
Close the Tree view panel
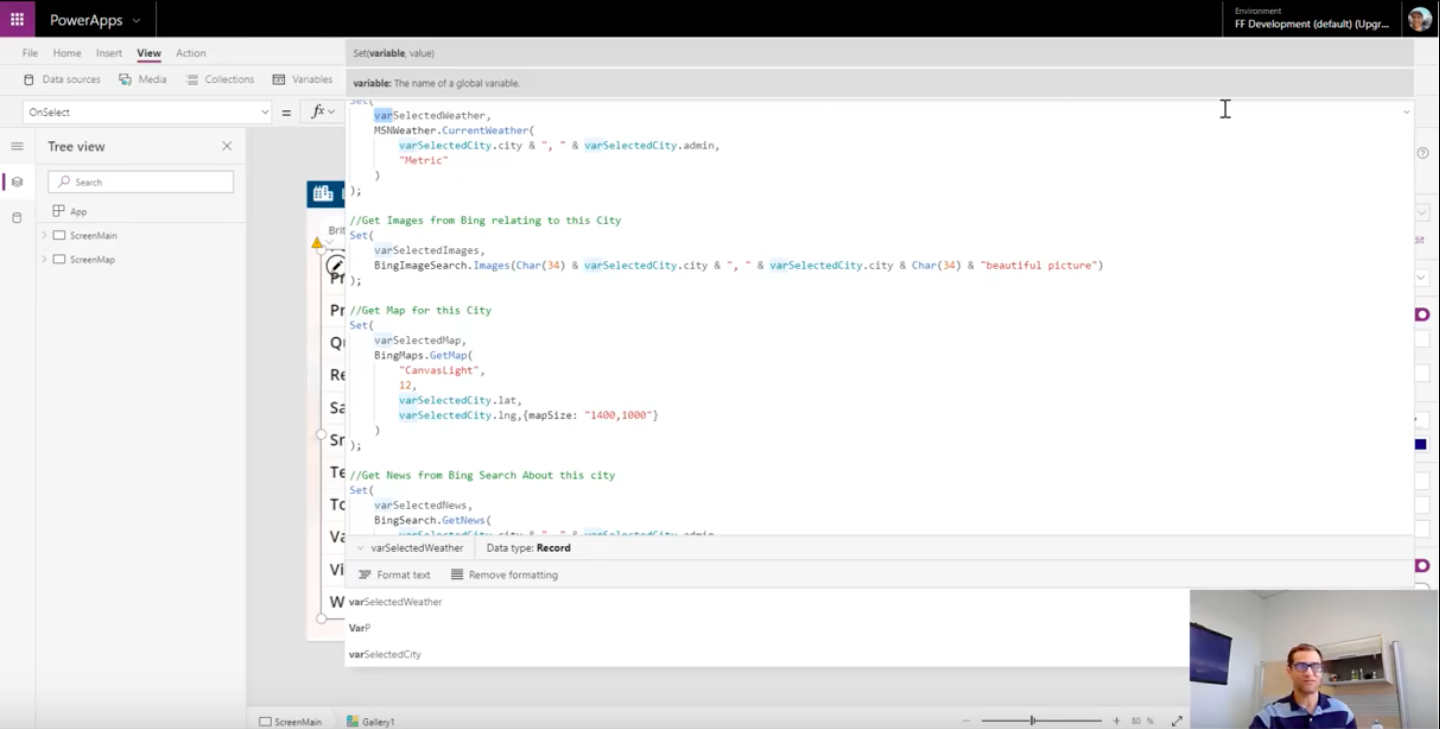[227, 146]
